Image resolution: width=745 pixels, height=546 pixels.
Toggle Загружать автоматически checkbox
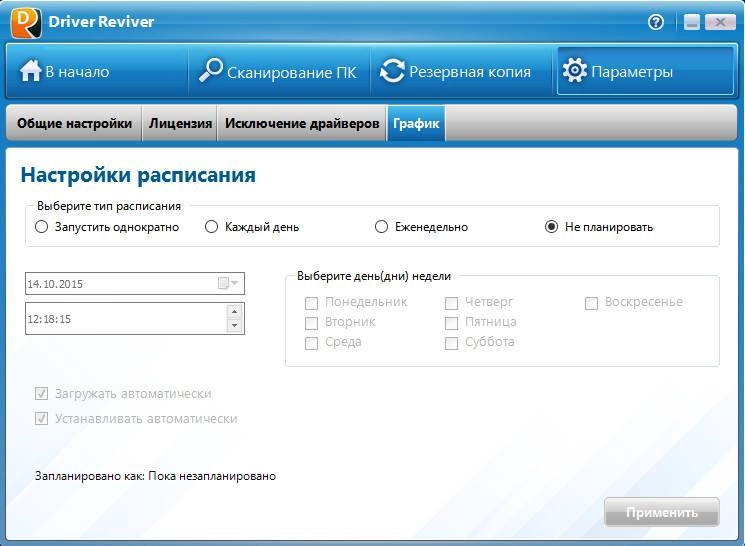coord(41,393)
